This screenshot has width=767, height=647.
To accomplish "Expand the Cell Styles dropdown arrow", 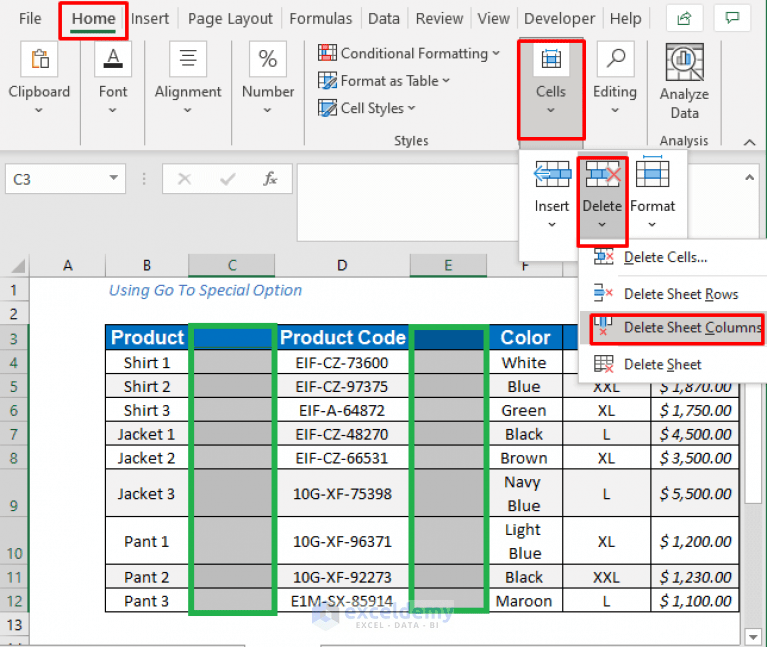I will coord(411,108).
